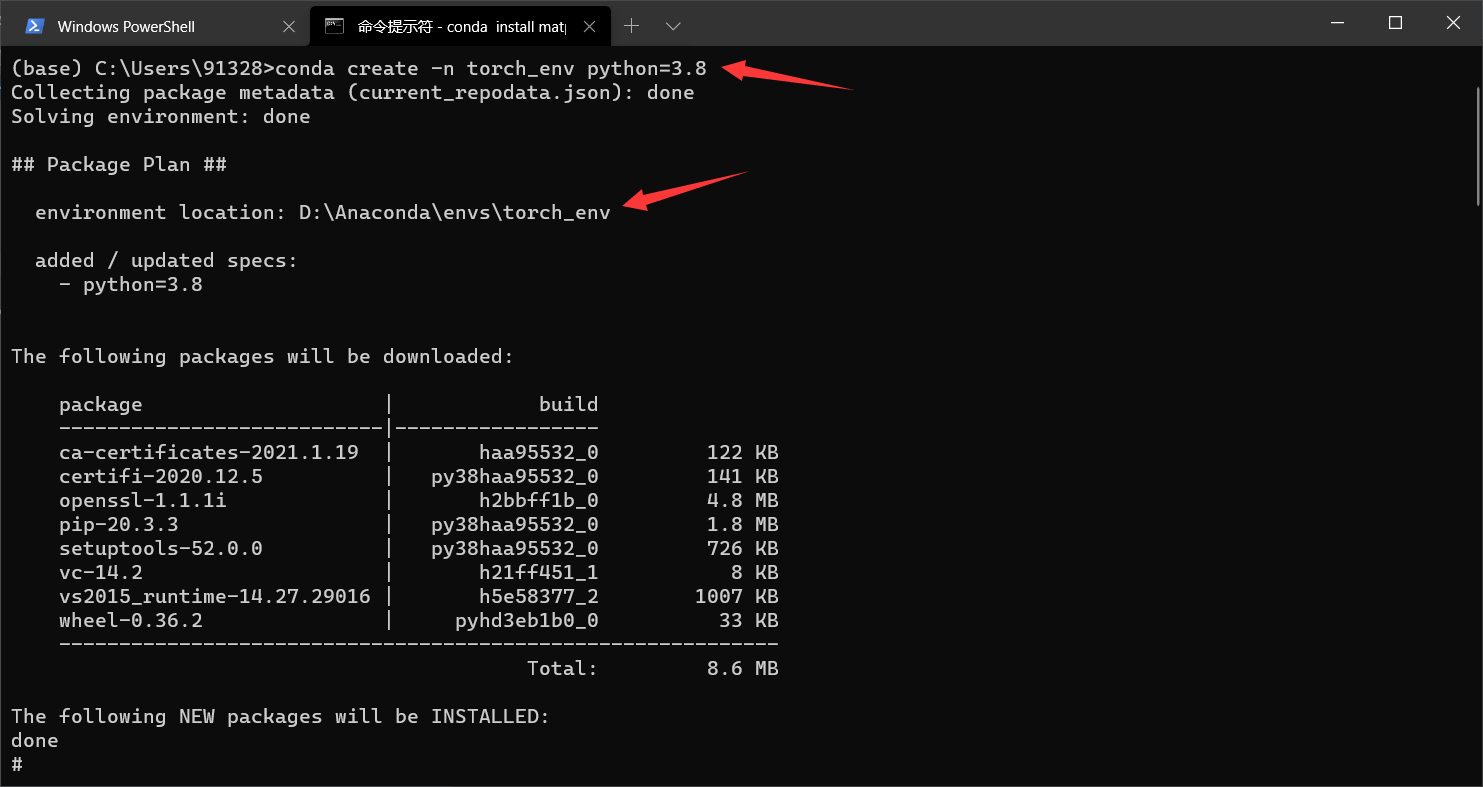Click the vertical scrollbar thumb
The height and width of the screenshot is (787, 1483).
click(1477, 147)
